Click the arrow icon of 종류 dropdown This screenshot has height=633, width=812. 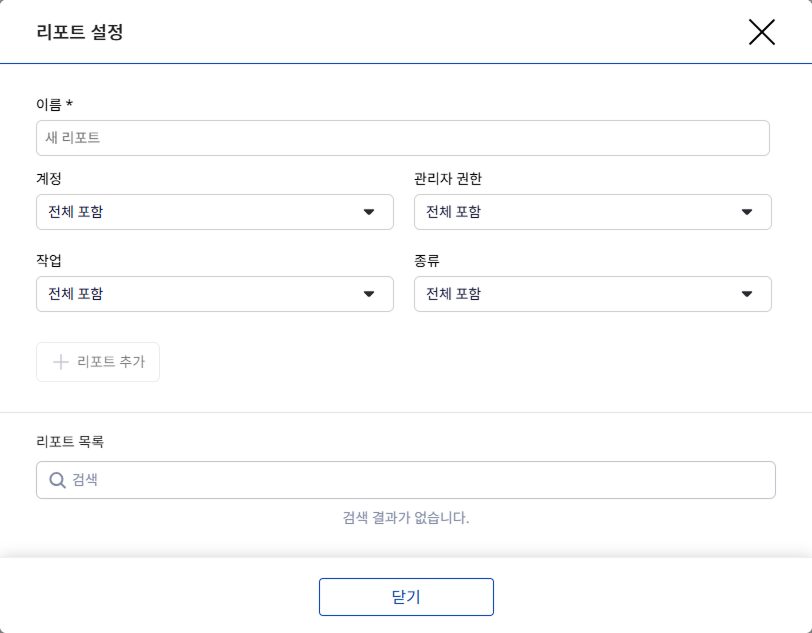point(747,294)
